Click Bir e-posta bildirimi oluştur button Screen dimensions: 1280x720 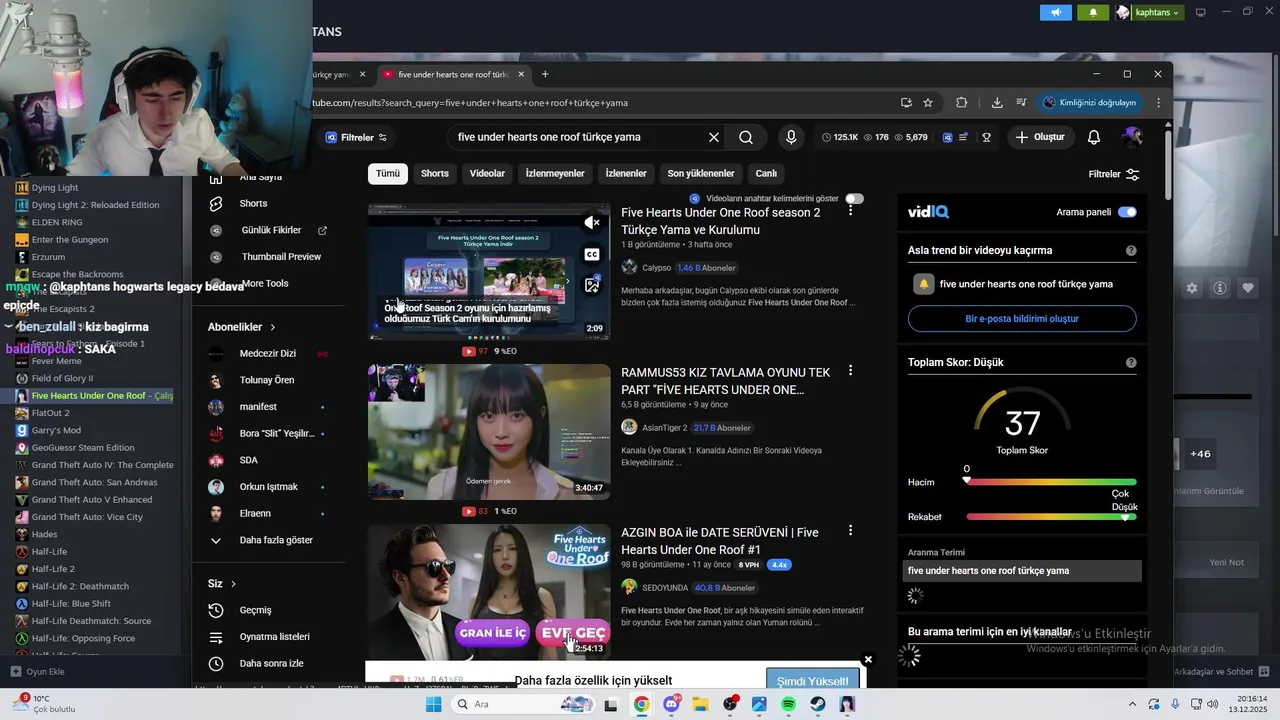click(1022, 319)
